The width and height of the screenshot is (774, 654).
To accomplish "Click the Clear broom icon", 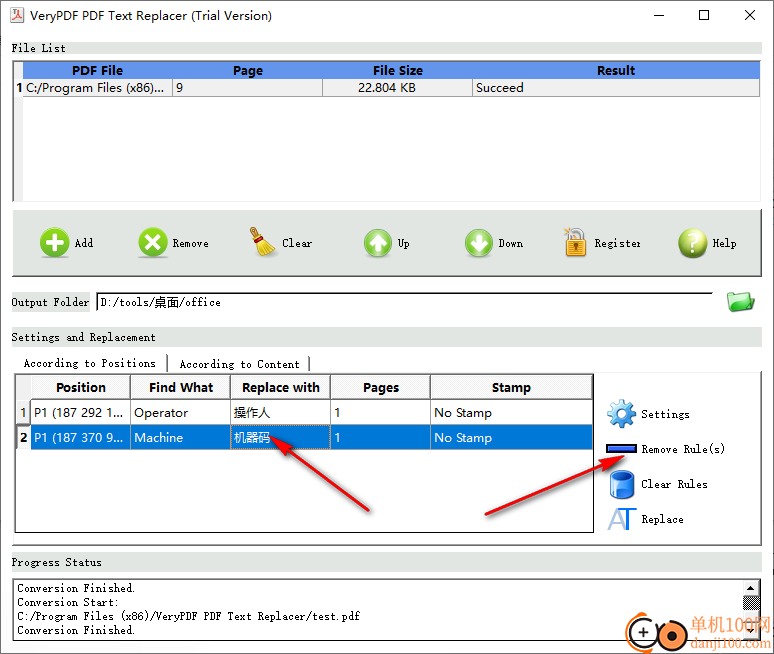I will point(263,242).
